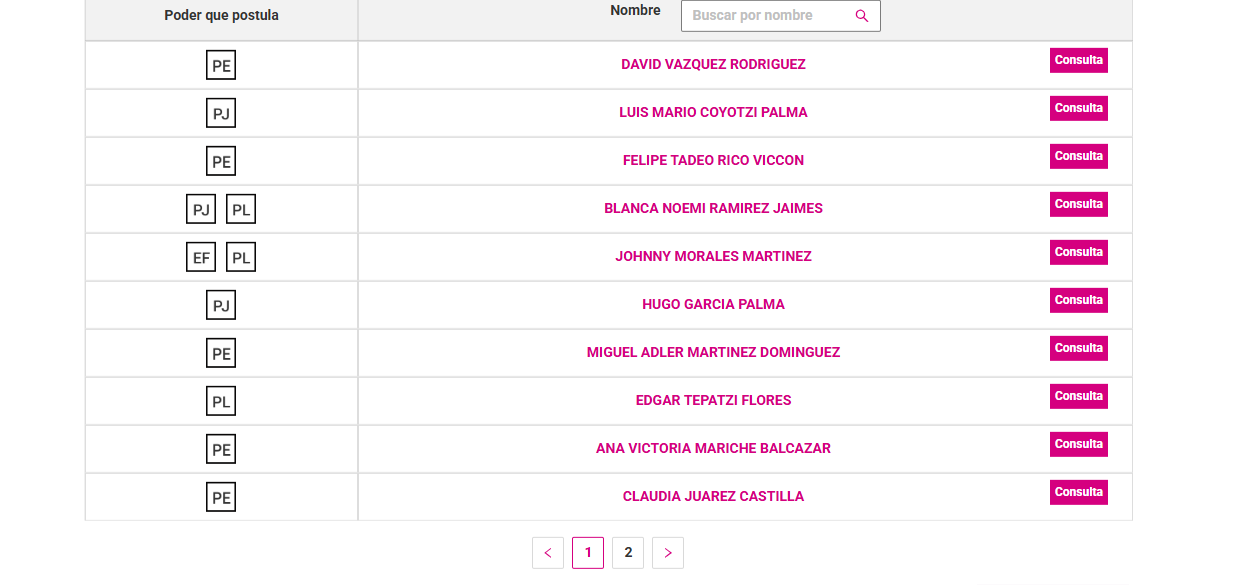Select page 1 in pagination
The image size is (1241, 585).
[x=588, y=553]
